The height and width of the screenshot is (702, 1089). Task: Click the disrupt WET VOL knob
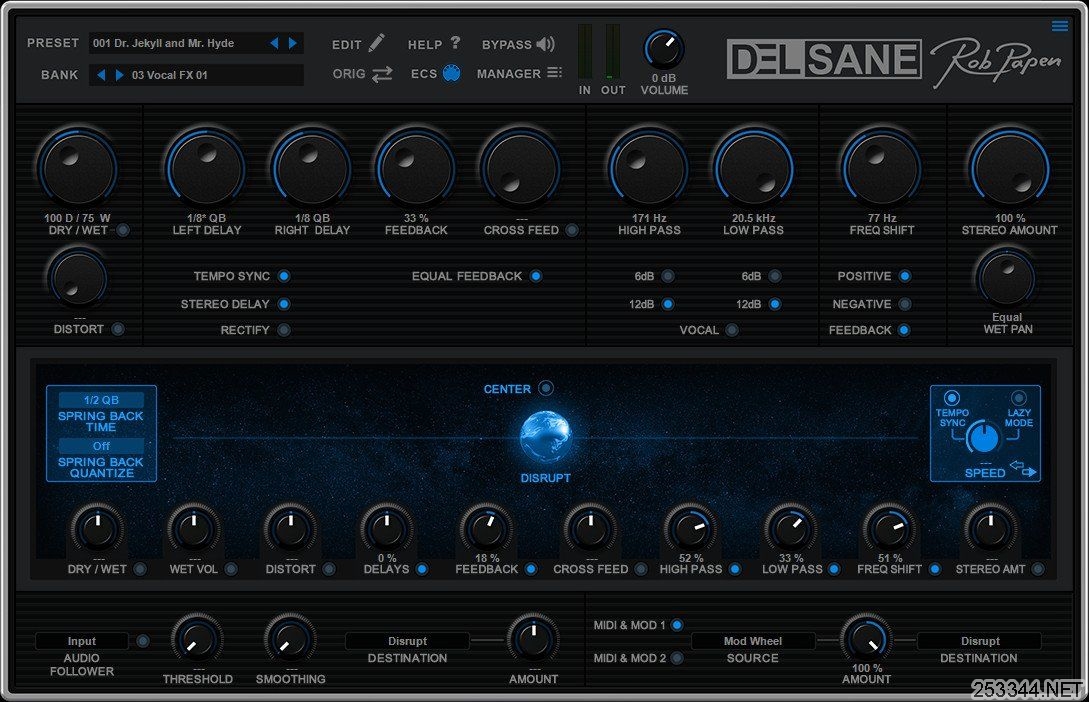(x=194, y=530)
